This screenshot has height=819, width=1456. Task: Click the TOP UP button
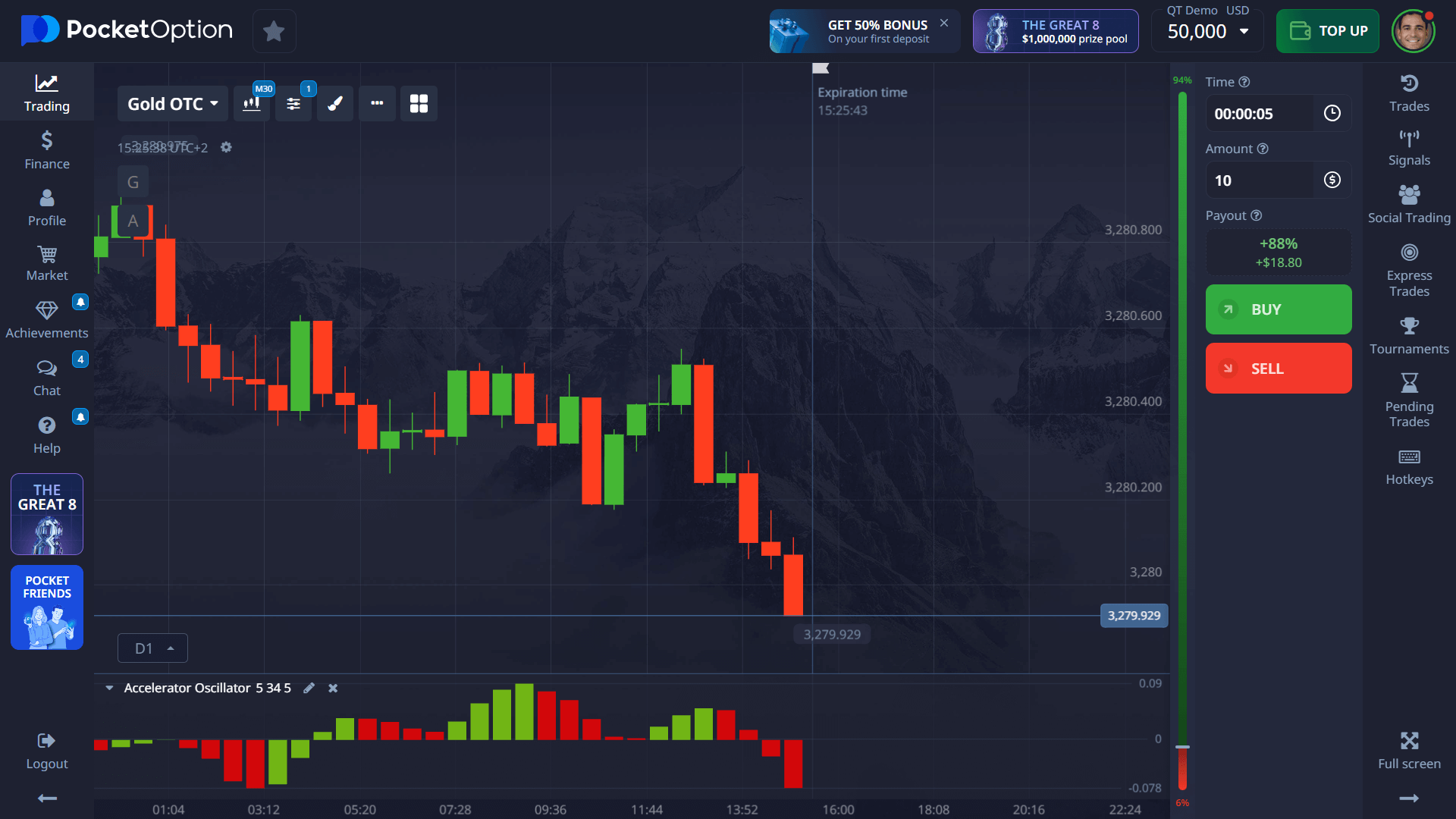[x=1327, y=31]
